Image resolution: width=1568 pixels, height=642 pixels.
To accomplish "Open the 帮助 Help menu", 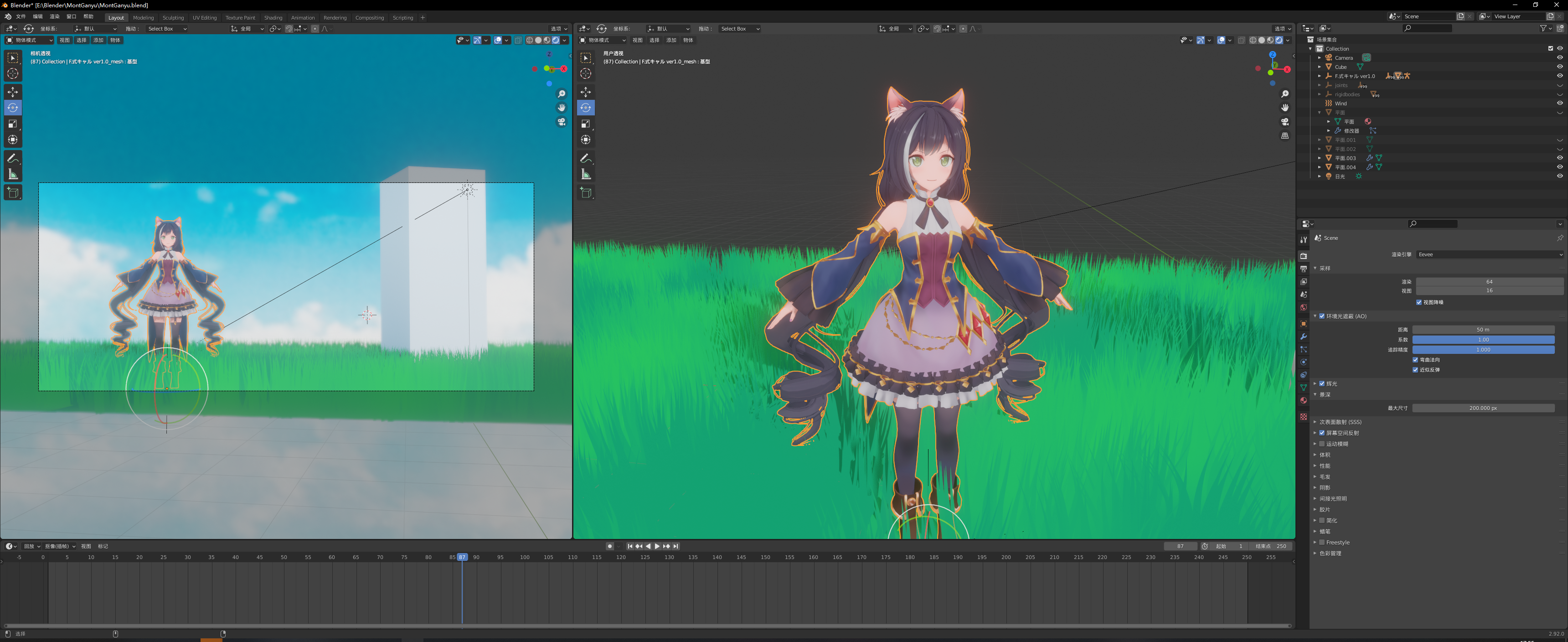I will (x=88, y=17).
